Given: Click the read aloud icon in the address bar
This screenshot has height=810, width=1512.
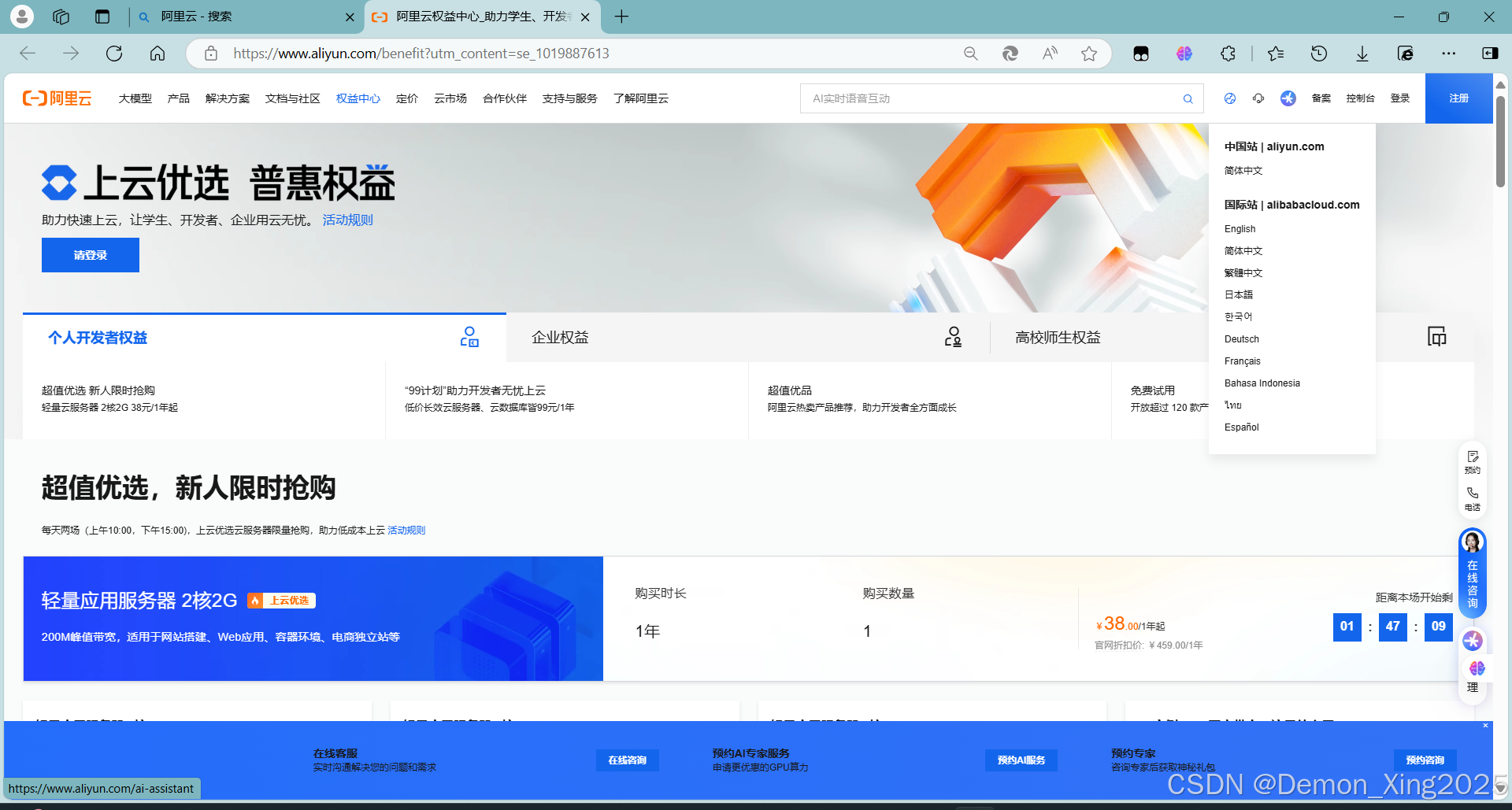Looking at the screenshot, I should [x=1050, y=54].
